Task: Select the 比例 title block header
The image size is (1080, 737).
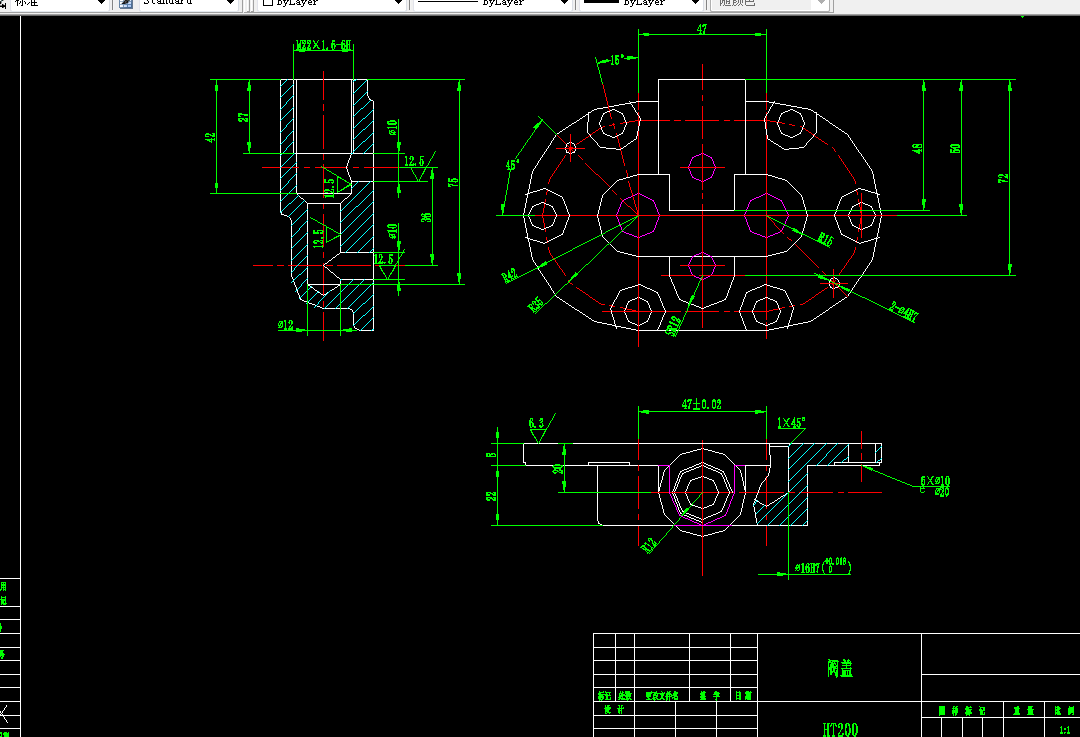Action: (1064, 710)
